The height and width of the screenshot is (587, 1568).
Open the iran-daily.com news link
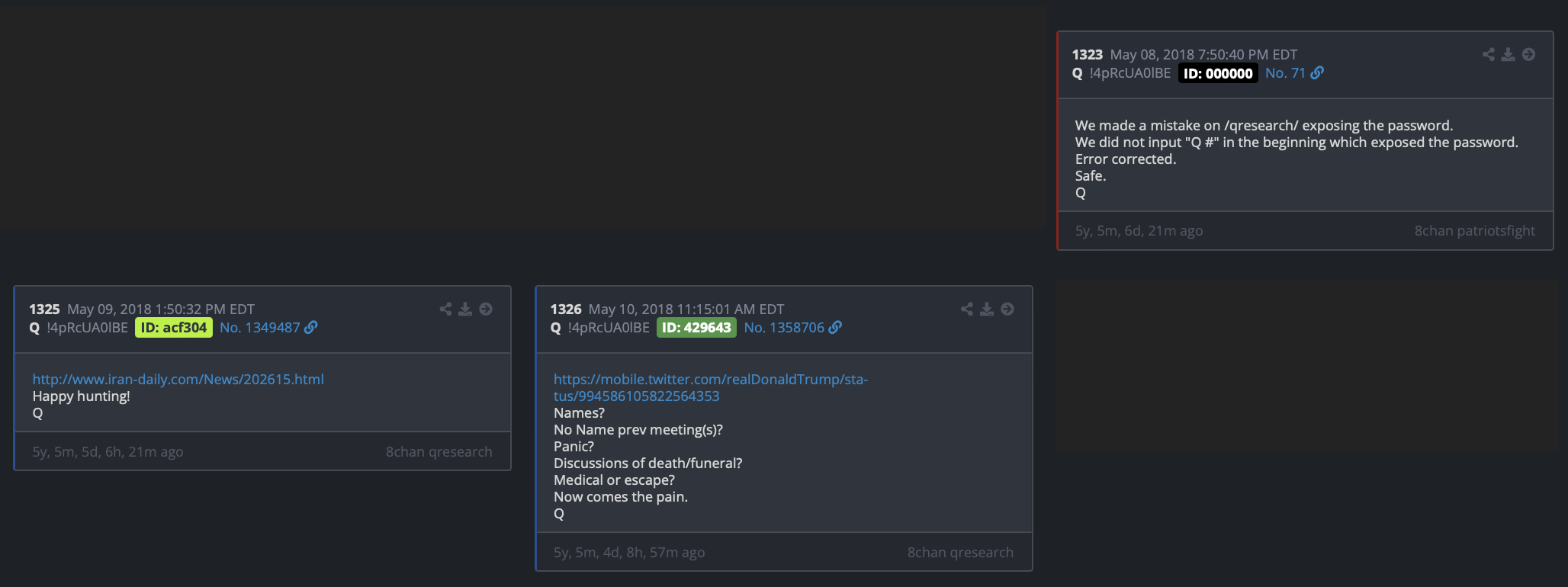(x=178, y=379)
